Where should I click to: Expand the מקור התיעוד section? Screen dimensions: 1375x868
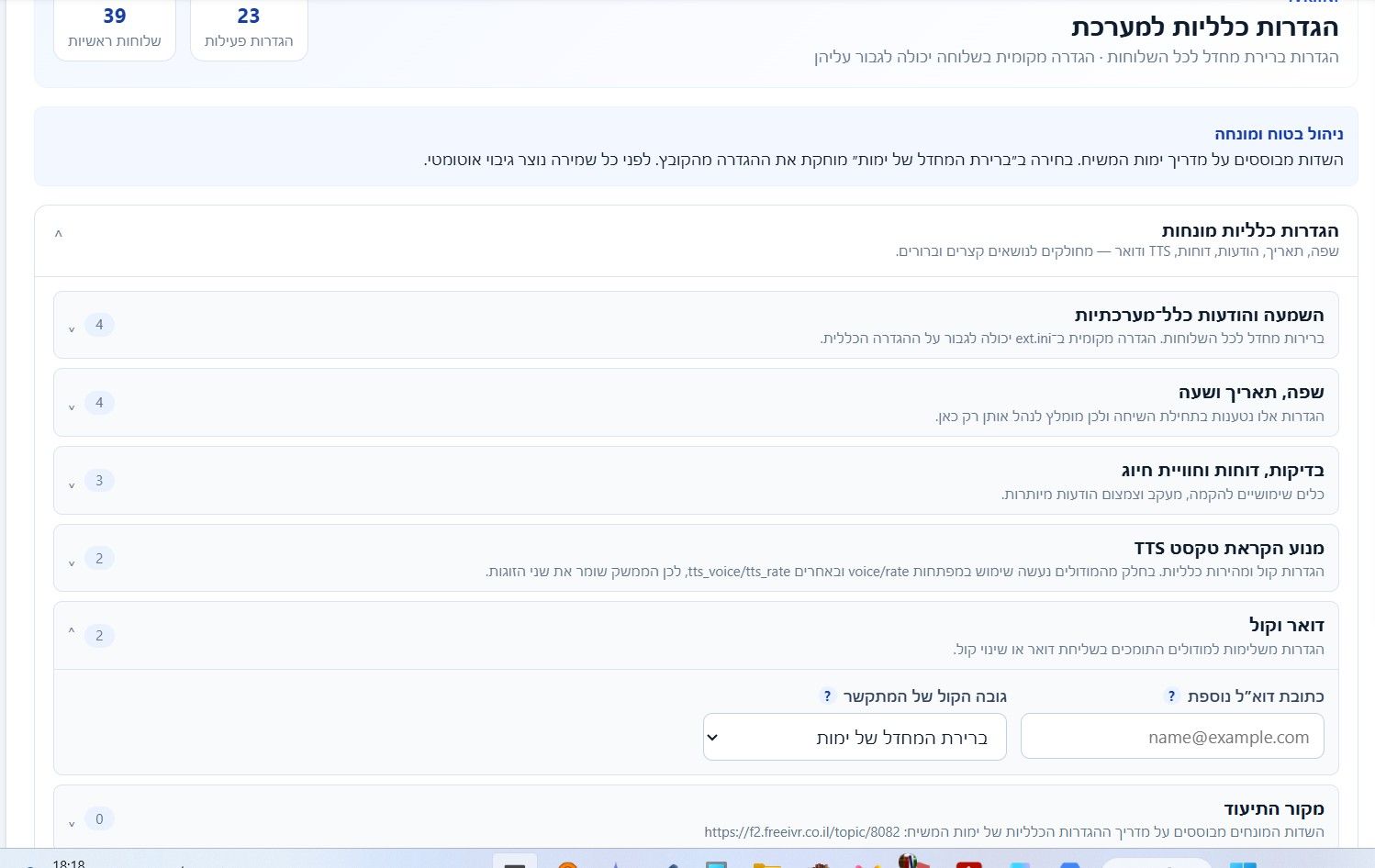(696, 818)
